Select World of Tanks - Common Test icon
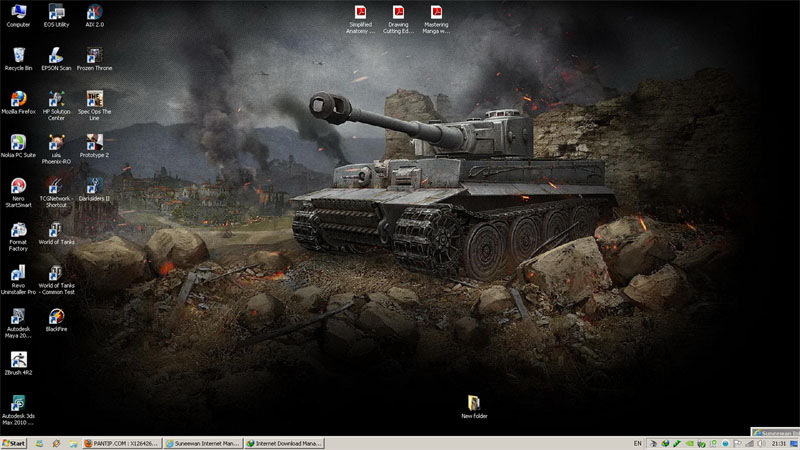The image size is (800, 450). click(x=56, y=280)
